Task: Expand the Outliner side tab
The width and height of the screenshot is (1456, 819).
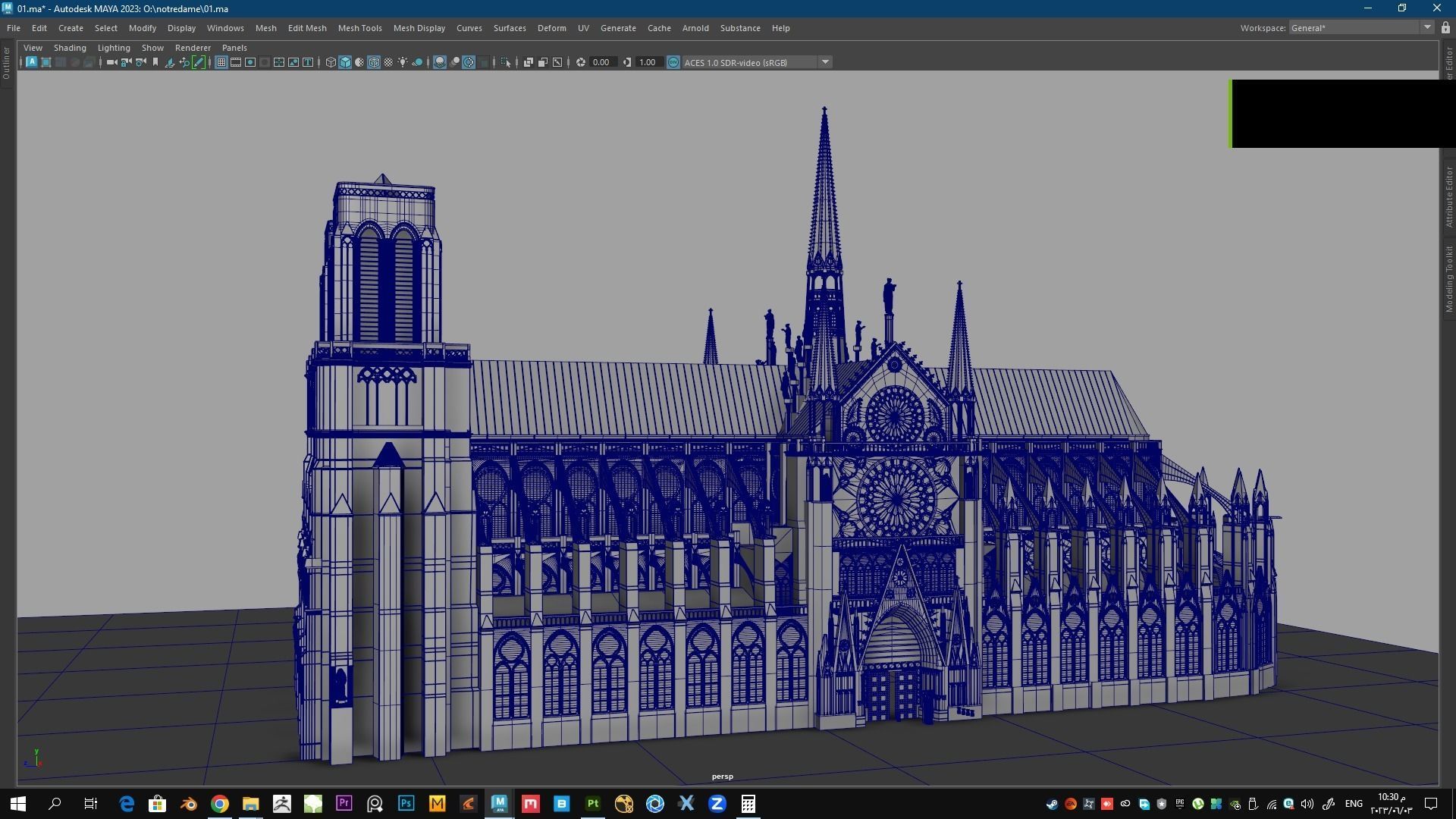Action: point(6,63)
